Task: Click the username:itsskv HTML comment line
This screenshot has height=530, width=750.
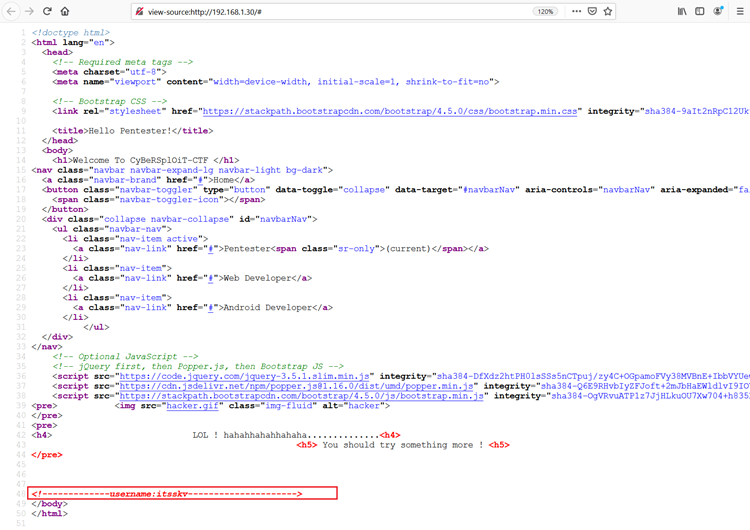Action: click(182, 493)
